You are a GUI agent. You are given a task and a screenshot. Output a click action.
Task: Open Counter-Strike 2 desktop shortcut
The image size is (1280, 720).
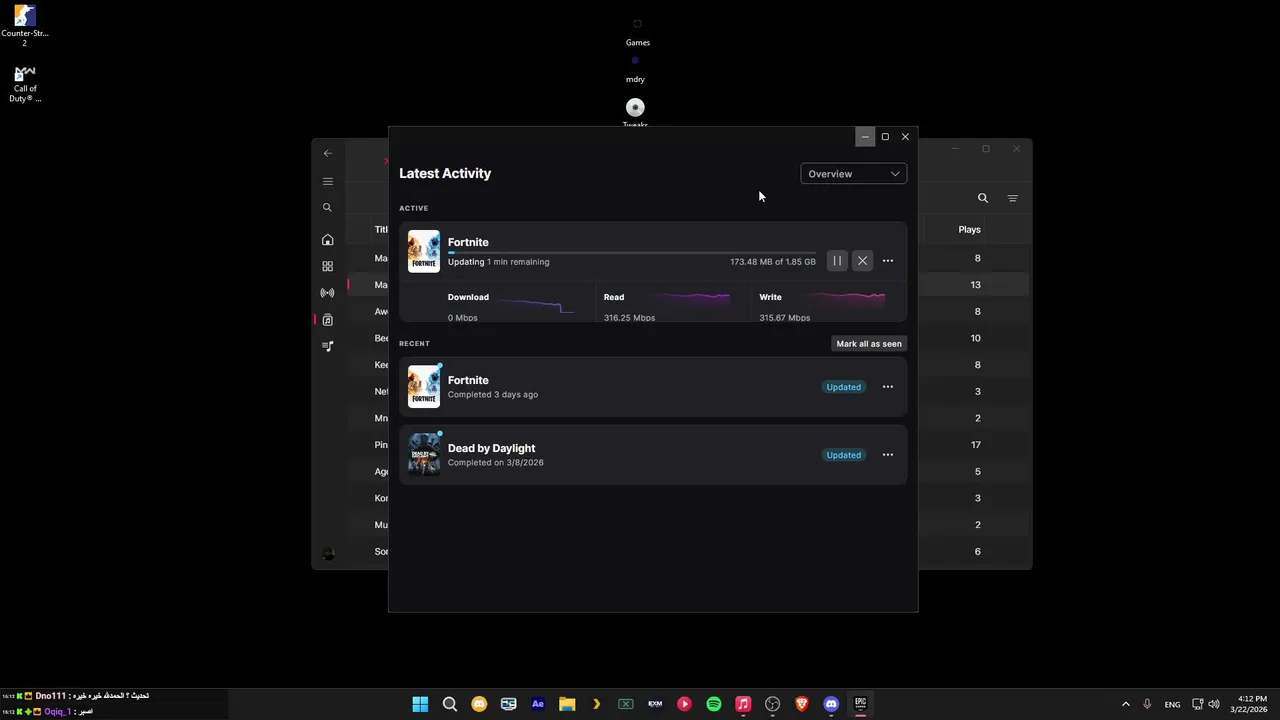(x=25, y=26)
